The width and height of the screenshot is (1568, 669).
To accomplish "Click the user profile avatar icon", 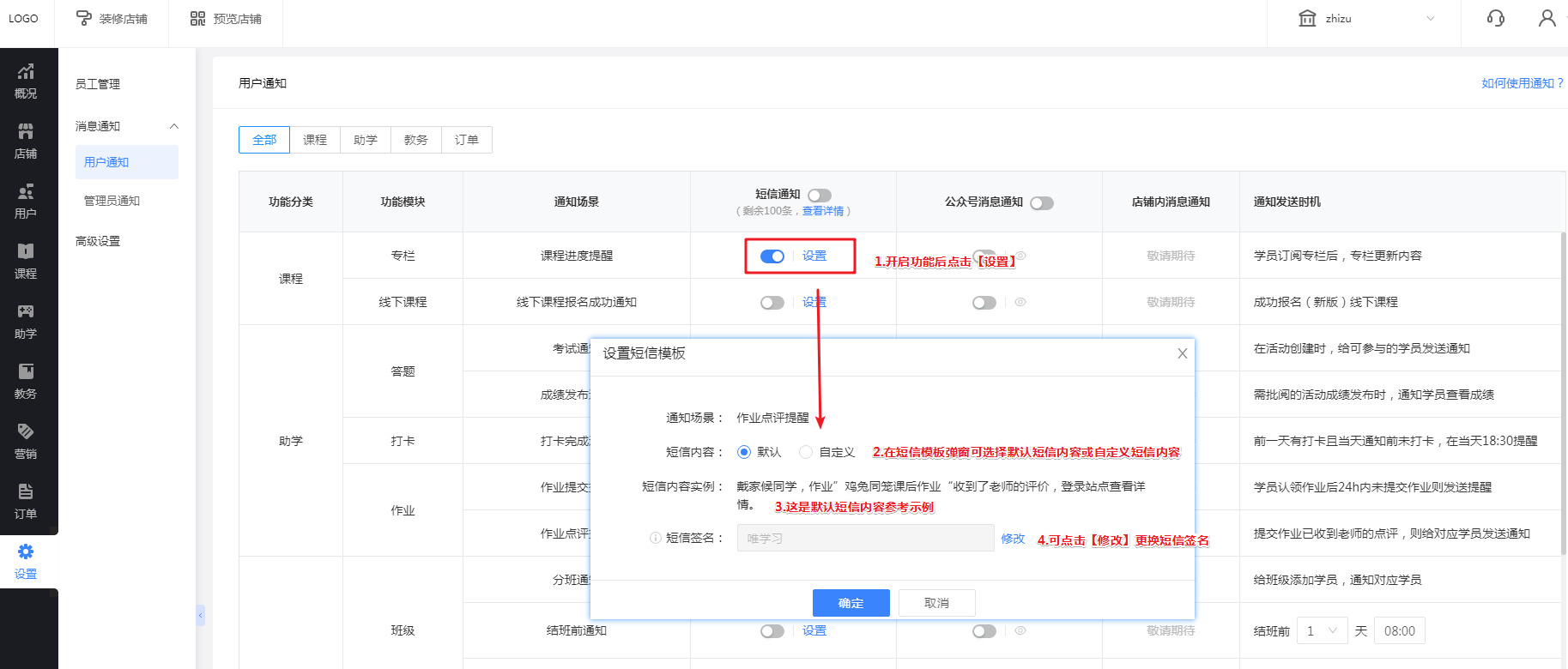I will click(x=1547, y=18).
